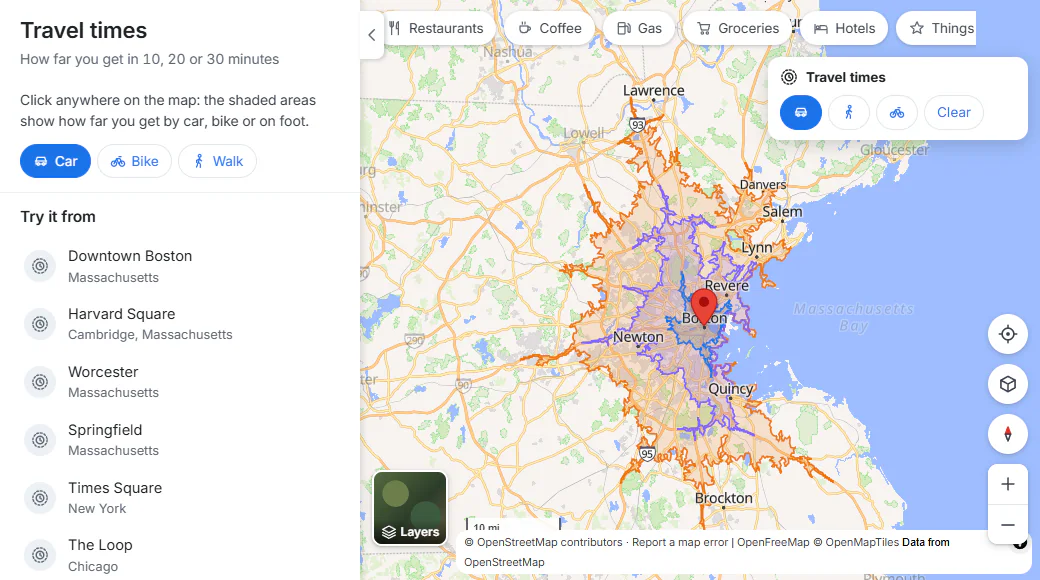The image size is (1040, 580).
Task: Click the I-290 highway shield
Action: (415, 340)
